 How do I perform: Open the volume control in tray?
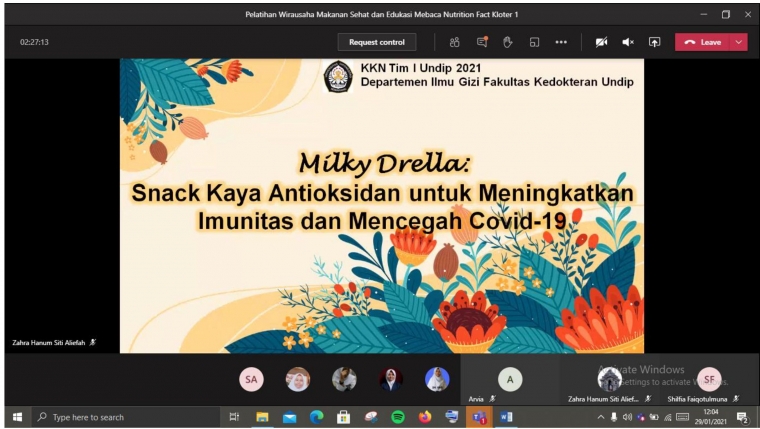pos(627,417)
